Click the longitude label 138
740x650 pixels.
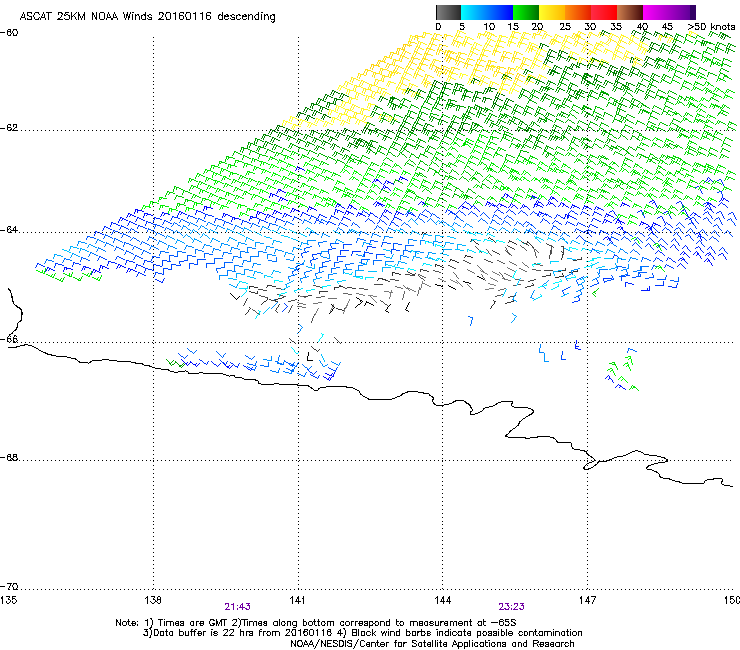click(x=153, y=600)
